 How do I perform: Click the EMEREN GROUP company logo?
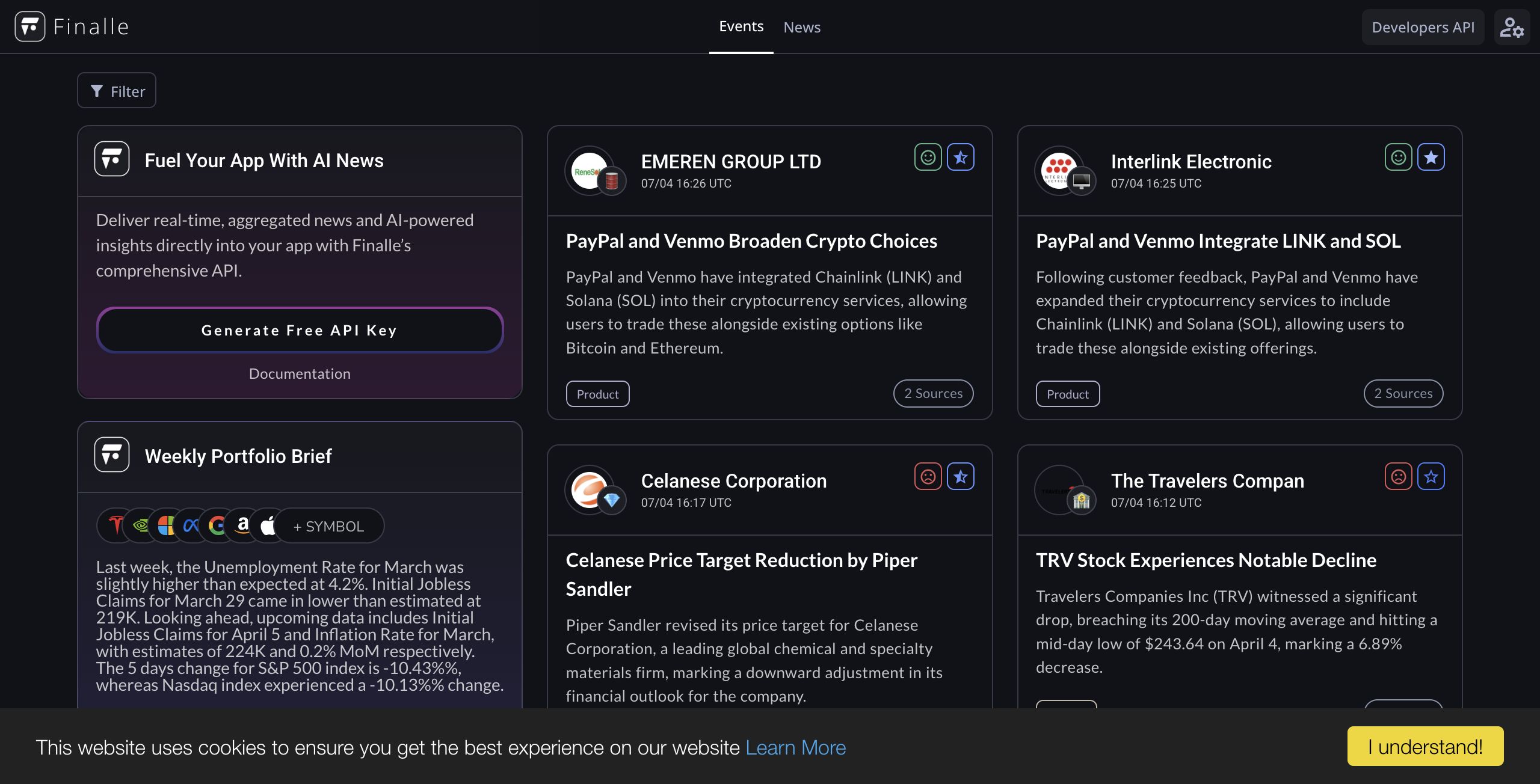point(590,171)
